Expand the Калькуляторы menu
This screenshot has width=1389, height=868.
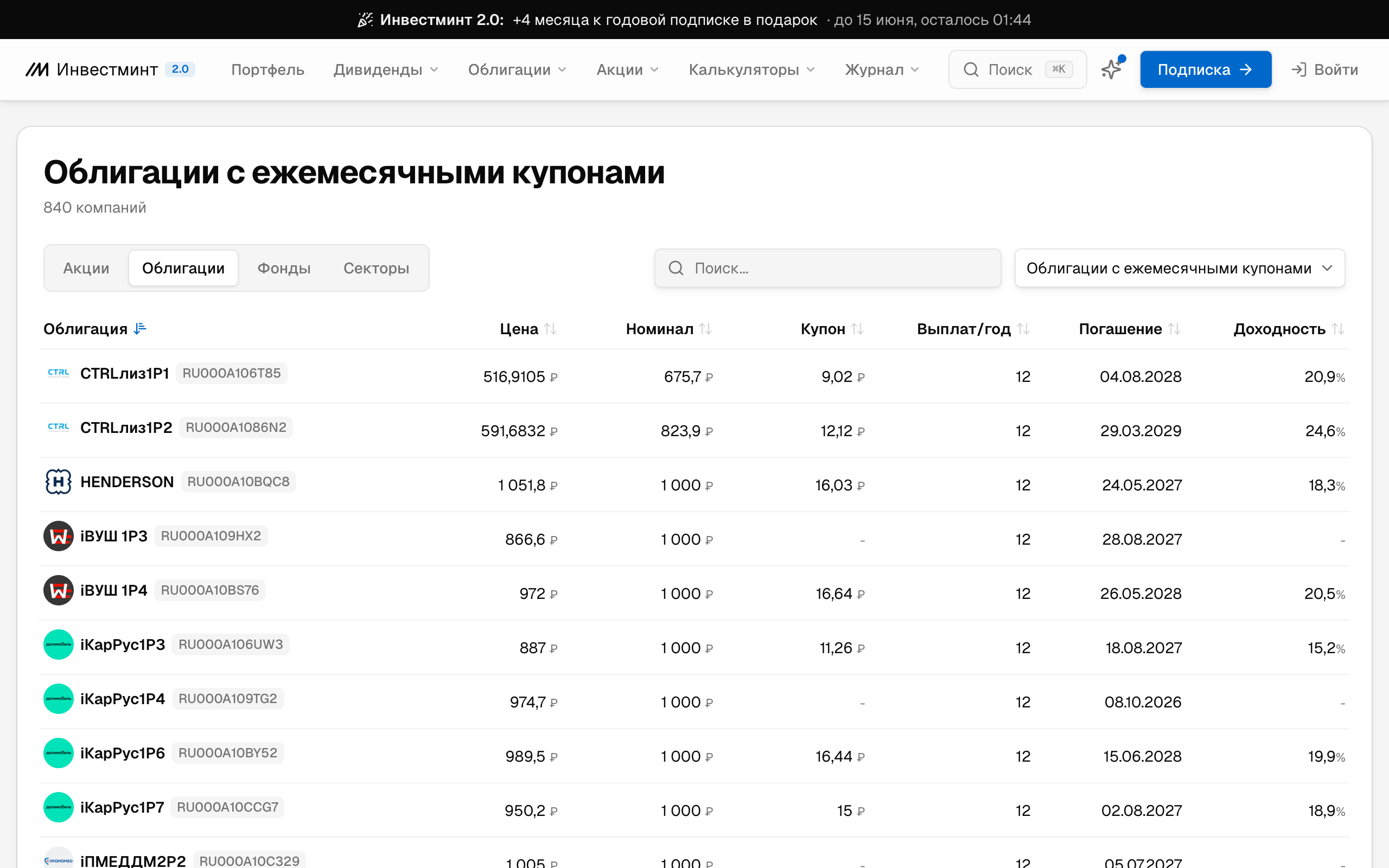[x=752, y=69]
